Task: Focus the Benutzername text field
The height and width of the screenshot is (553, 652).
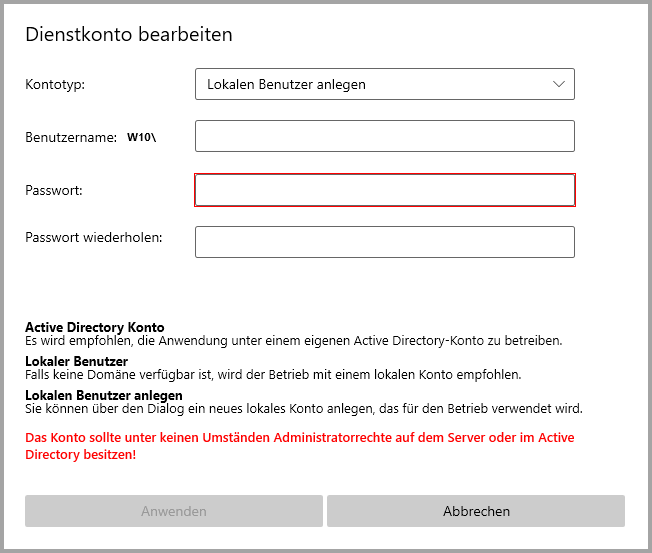Action: pos(384,136)
